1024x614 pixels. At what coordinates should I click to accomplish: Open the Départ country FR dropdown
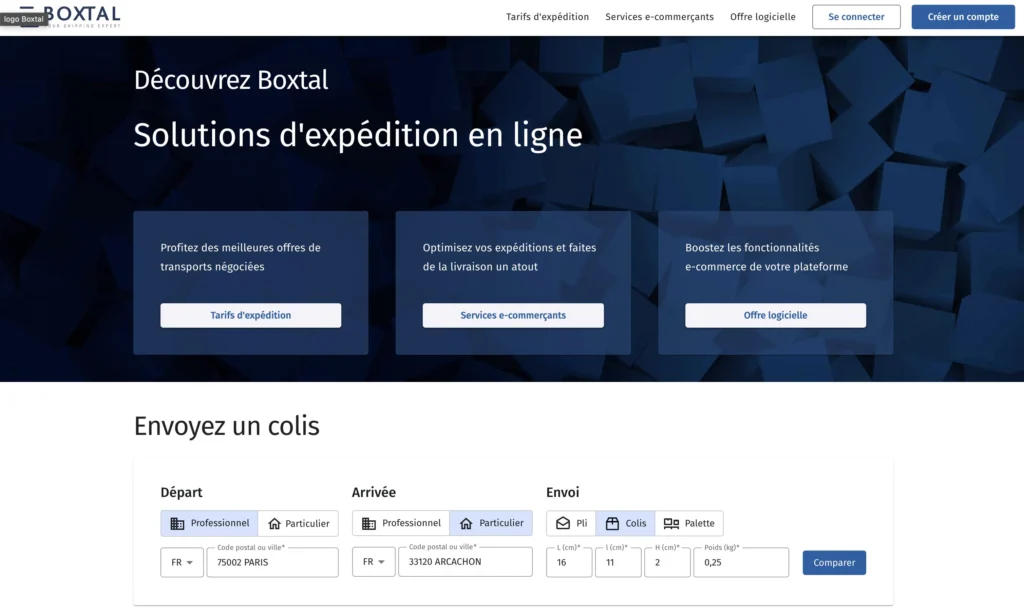click(182, 562)
